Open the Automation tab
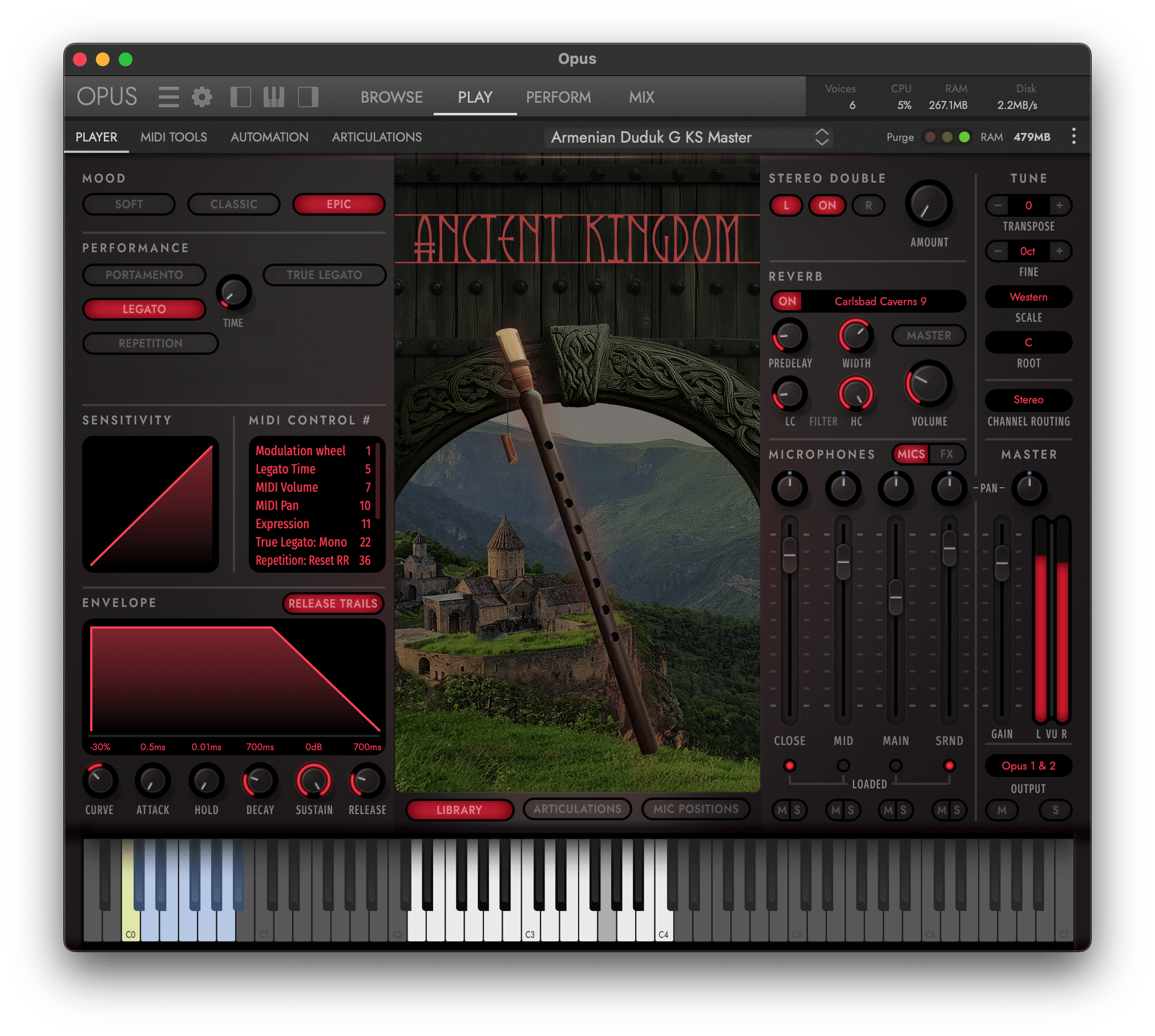 (x=269, y=137)
